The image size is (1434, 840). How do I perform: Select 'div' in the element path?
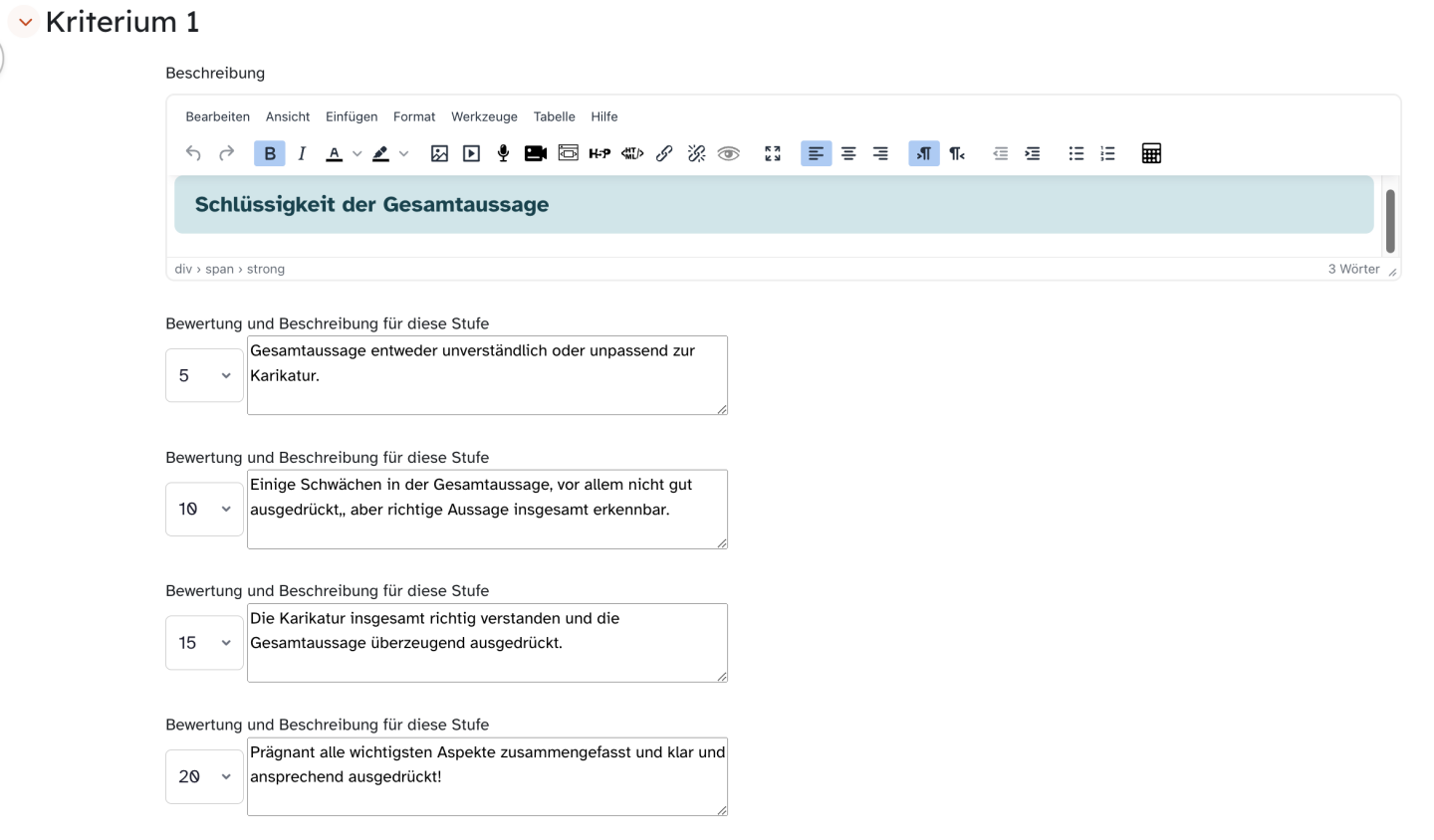183,269
